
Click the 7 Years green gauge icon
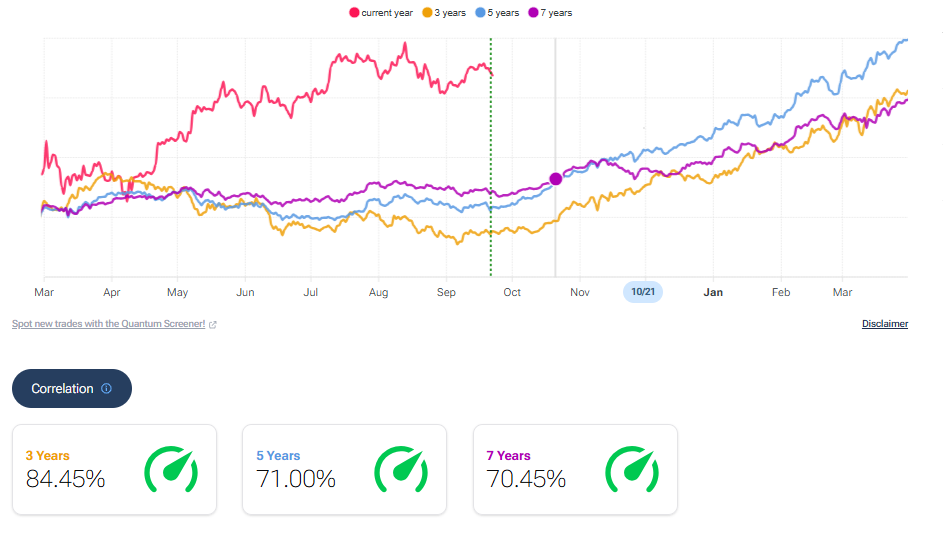631,470
